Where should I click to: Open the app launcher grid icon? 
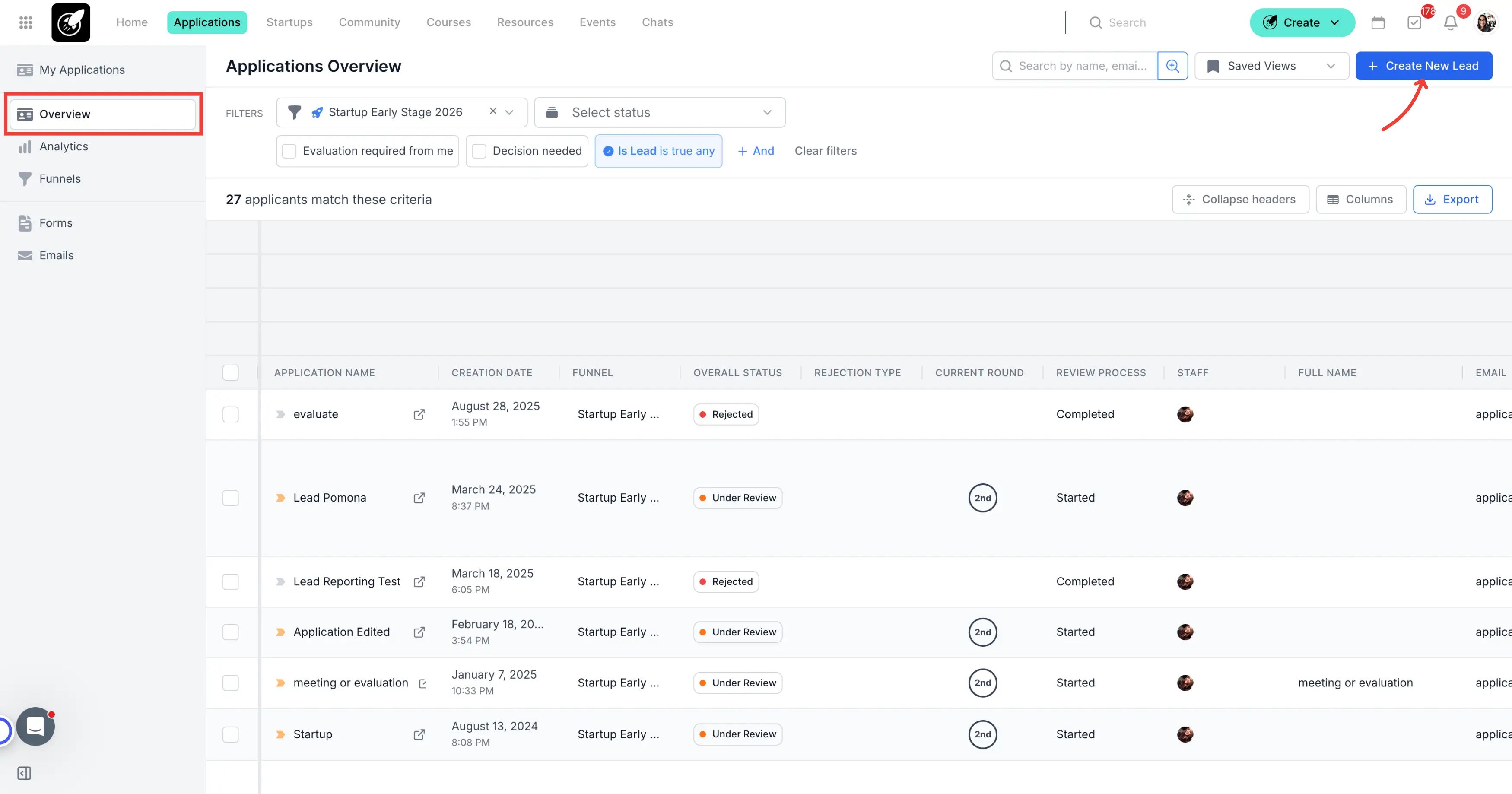25,22
